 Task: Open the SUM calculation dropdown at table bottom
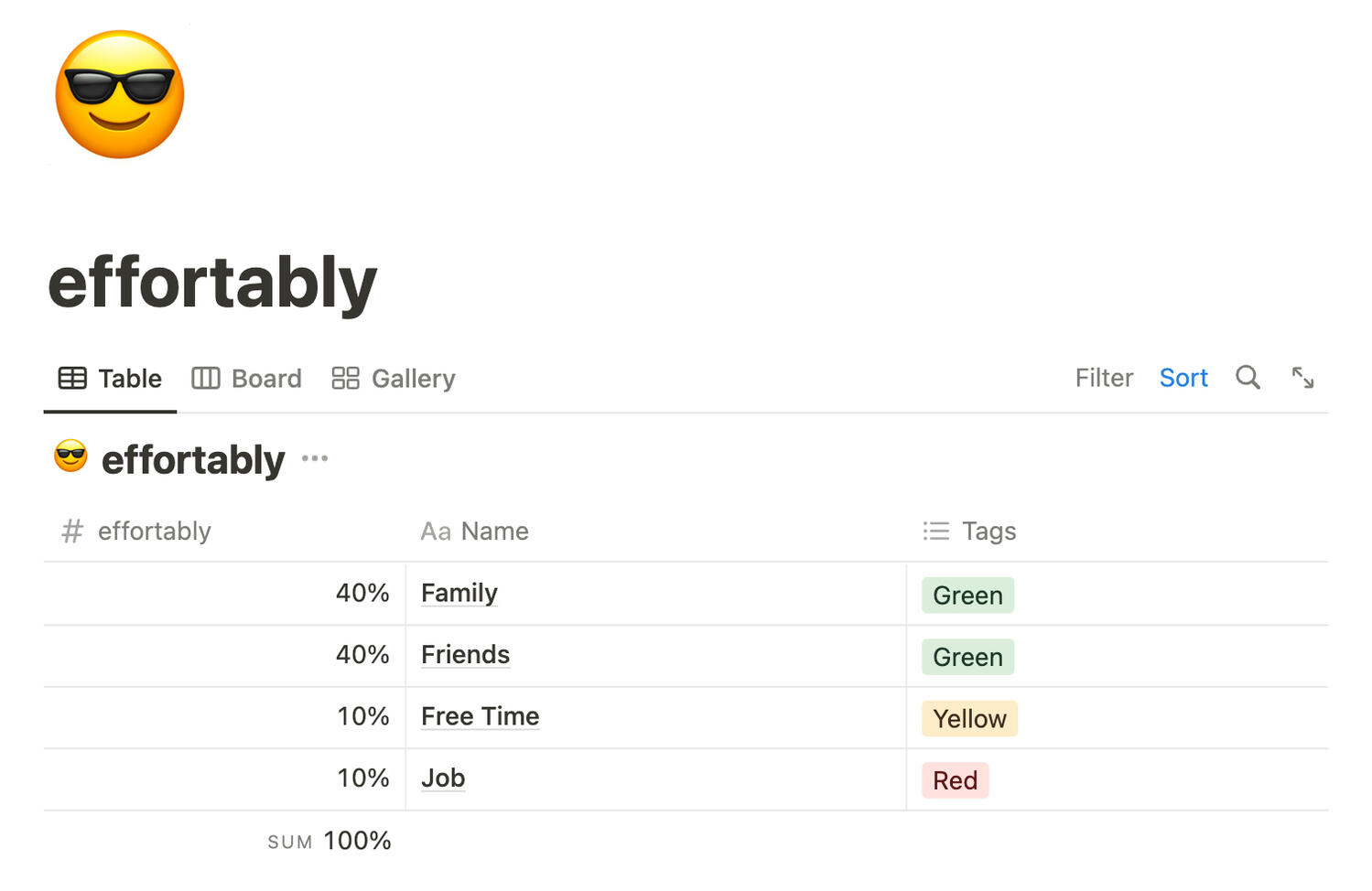[x=329, y=841]
